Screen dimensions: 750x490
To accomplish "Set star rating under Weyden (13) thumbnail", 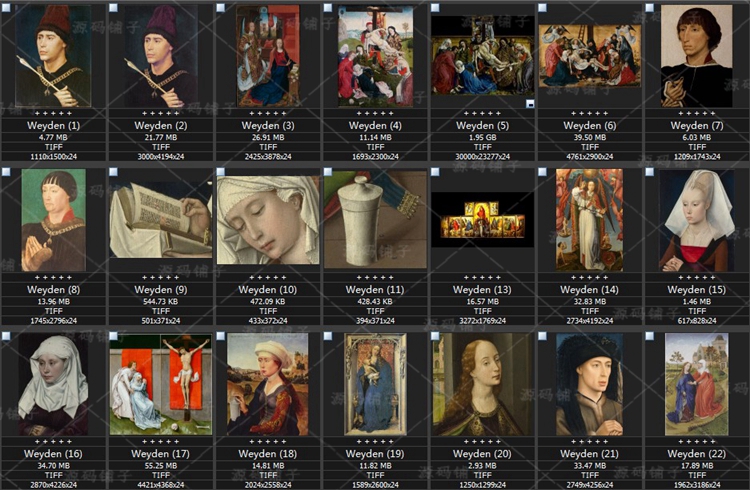I will click(x=483, y=278).
